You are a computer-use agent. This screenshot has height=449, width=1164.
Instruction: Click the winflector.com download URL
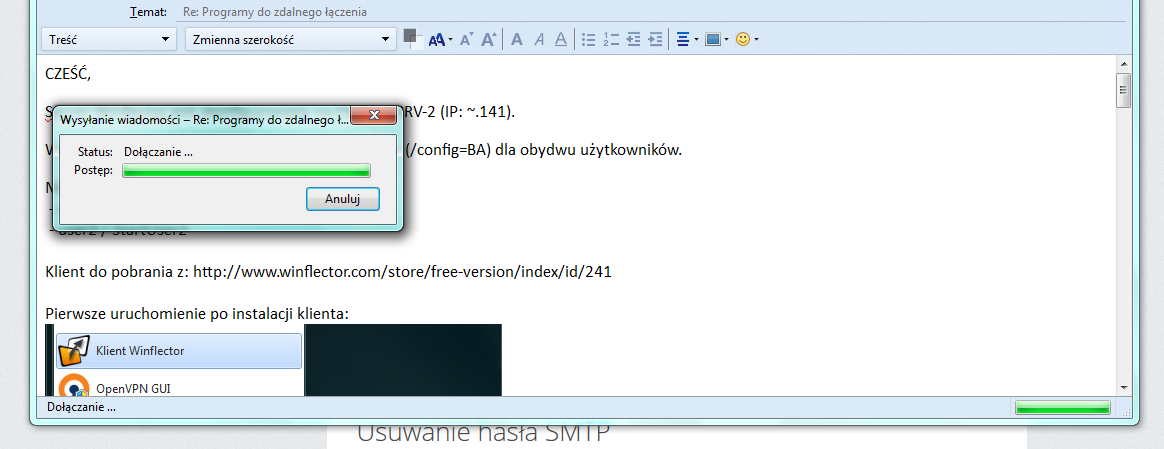pyautogui.click(x=402, y=272)
